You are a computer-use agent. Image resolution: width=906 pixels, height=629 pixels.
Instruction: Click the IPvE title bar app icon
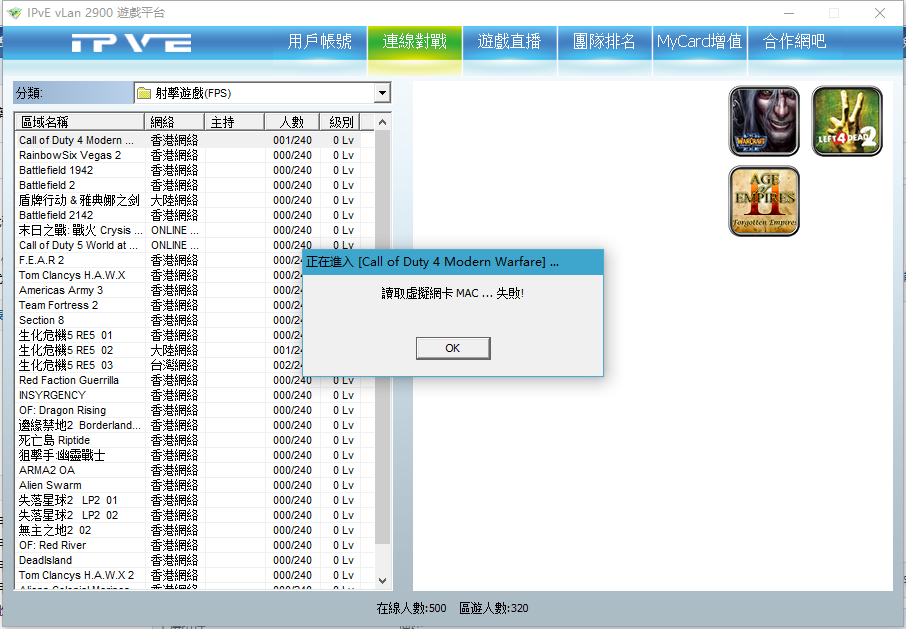click(x=14, y=13)
